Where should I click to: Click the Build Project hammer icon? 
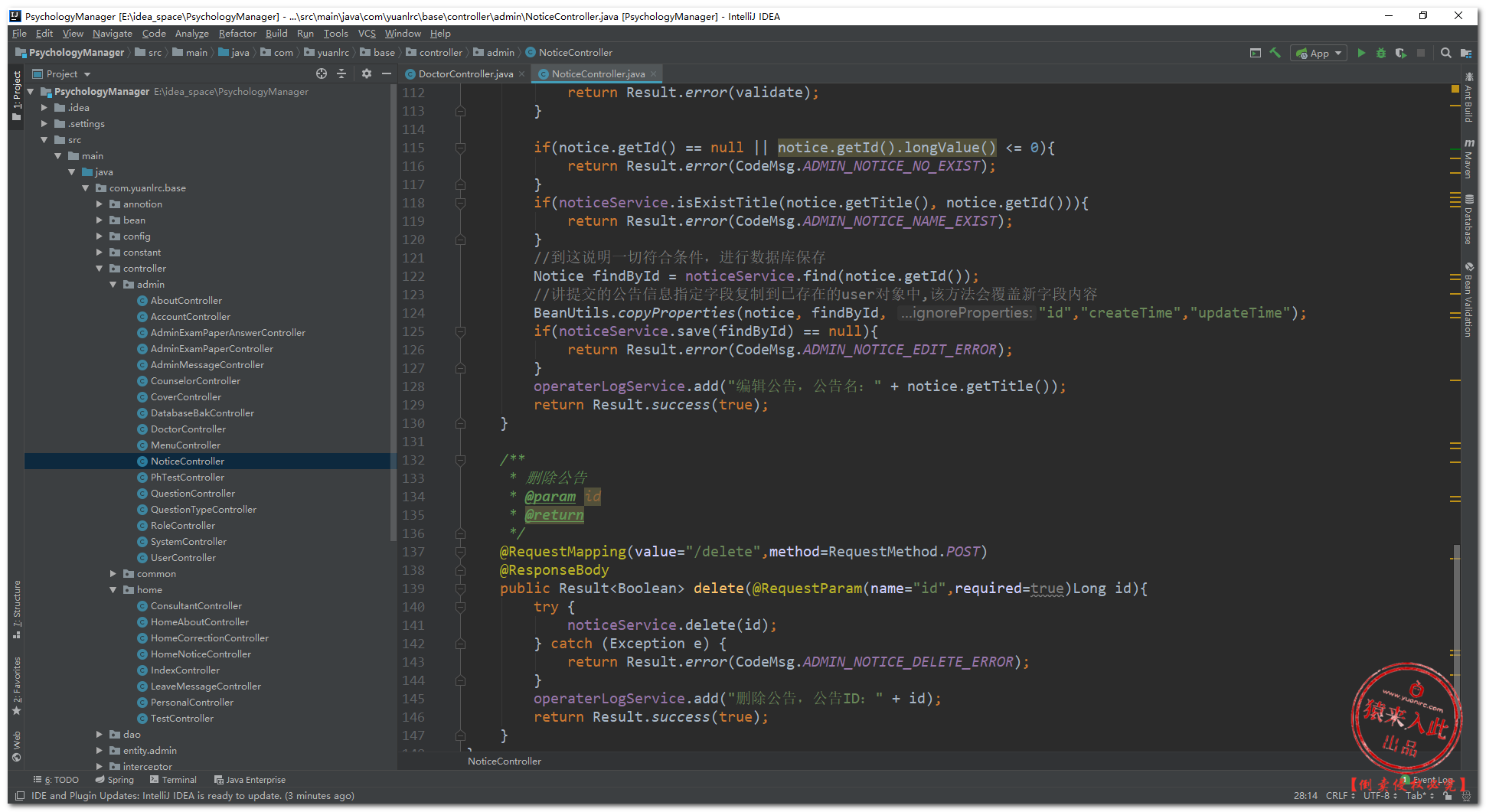pos(1275,53)
